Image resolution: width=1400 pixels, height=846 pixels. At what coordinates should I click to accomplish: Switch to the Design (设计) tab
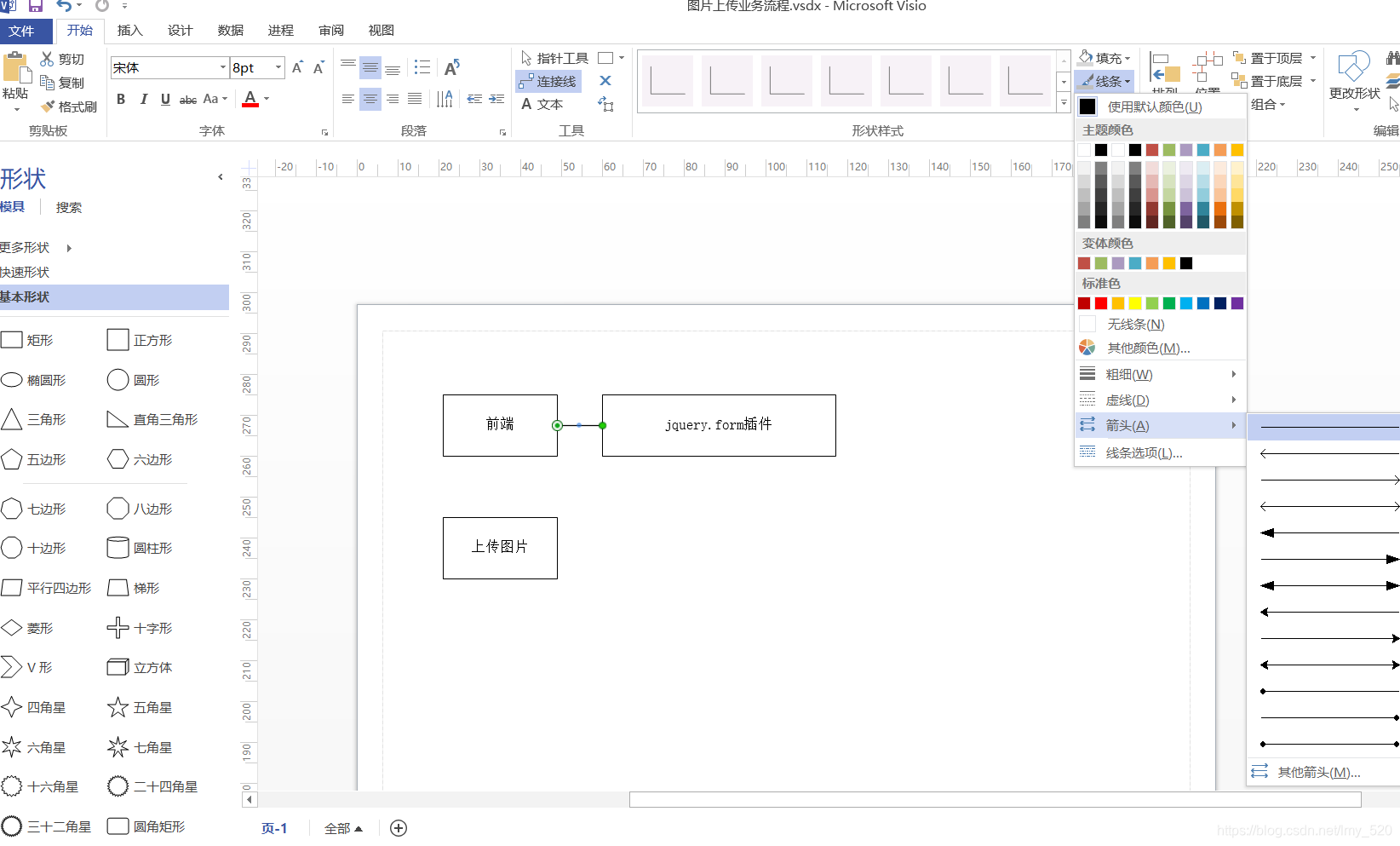click(x=180, y=31)
